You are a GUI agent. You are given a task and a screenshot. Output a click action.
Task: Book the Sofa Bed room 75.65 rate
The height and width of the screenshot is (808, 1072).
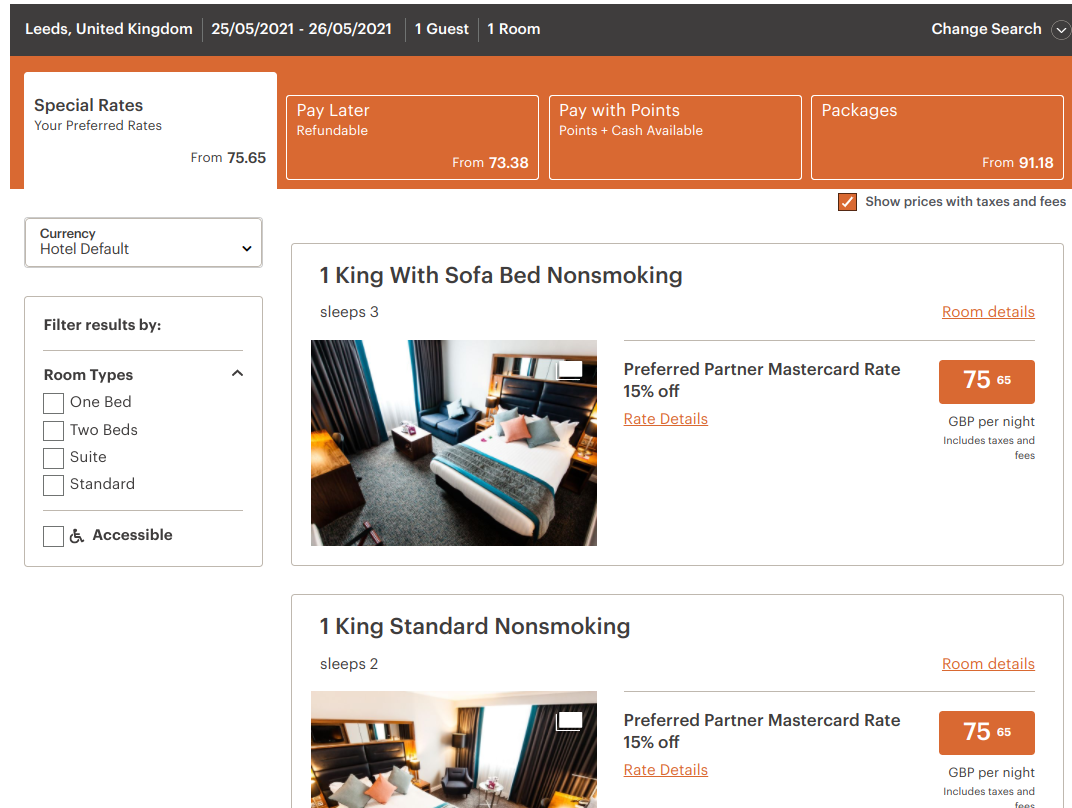tap(986, 381)
